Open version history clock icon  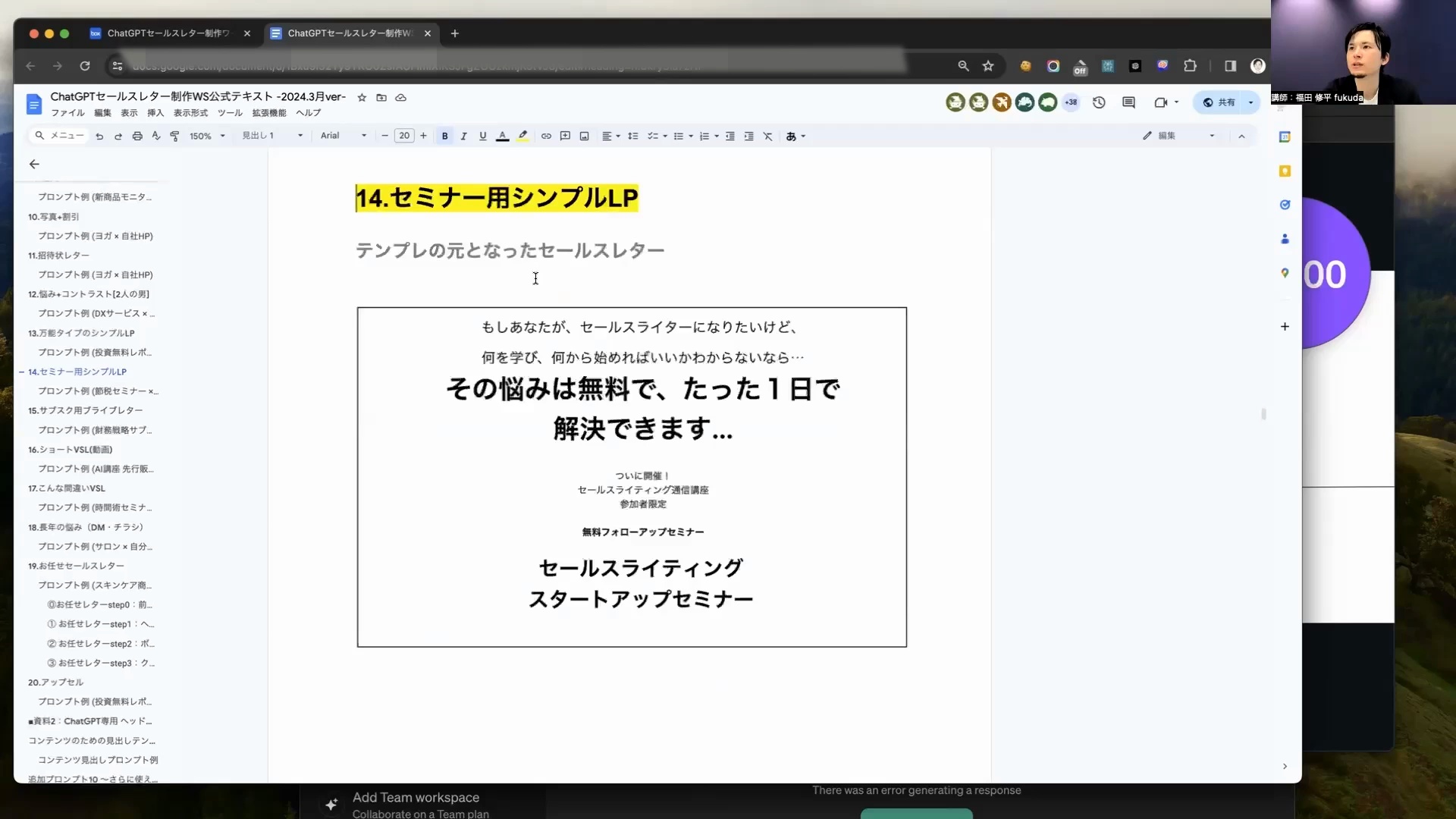pyautogui.click(x=1099, y=102)
